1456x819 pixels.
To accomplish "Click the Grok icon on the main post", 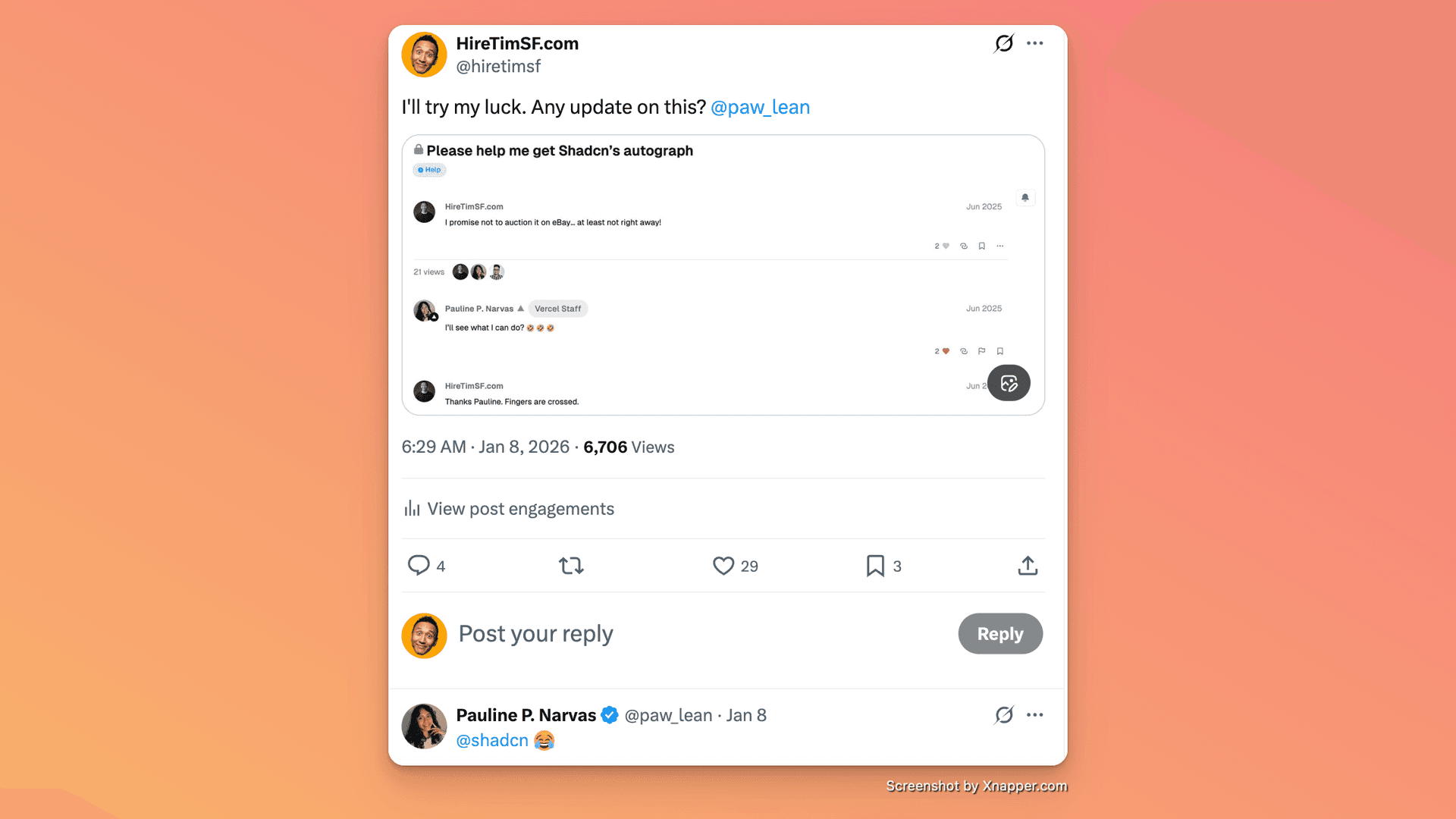I will pyautogui.click(x=1003, y=44).
